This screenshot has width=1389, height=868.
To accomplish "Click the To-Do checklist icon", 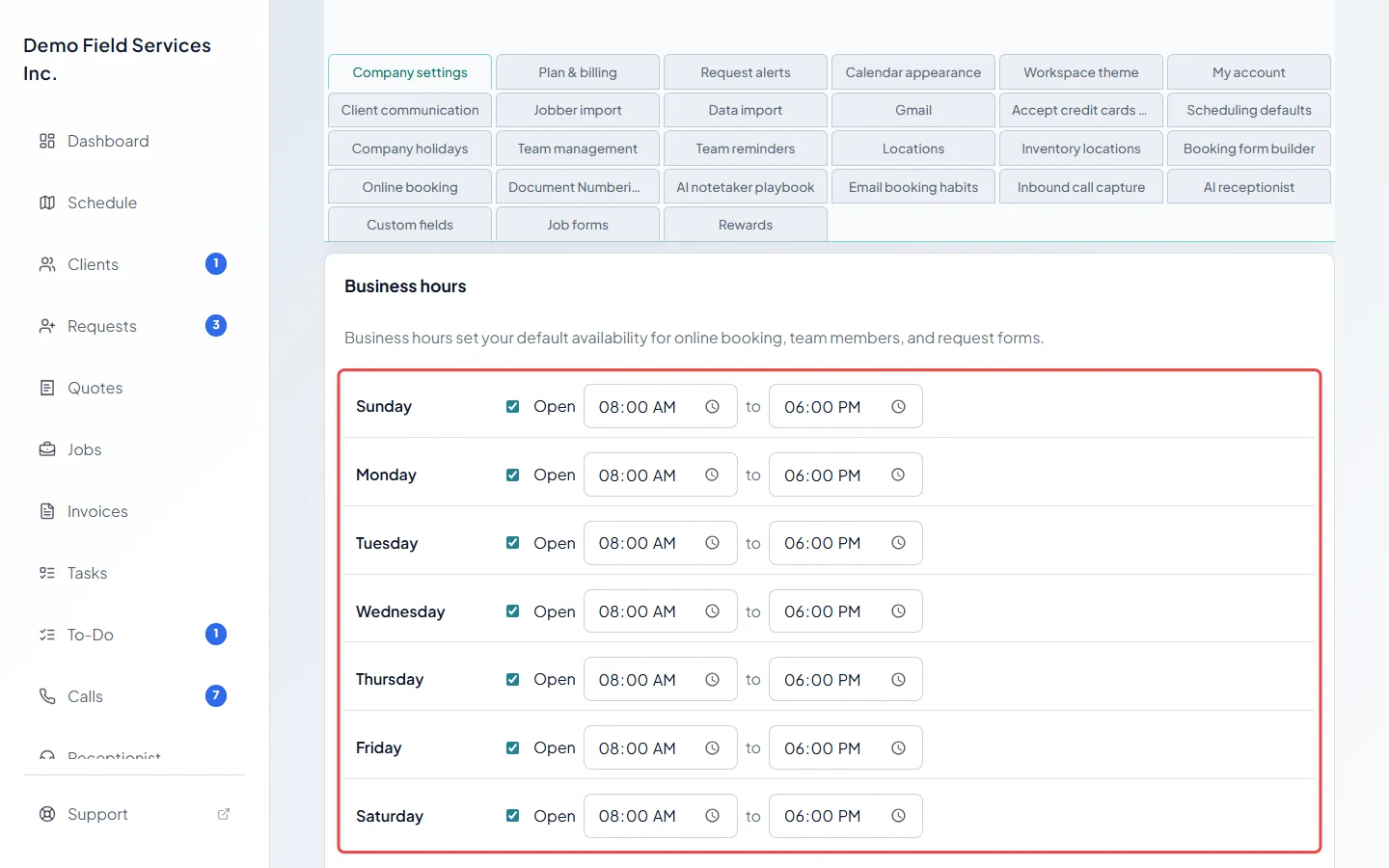I will 47,635.
